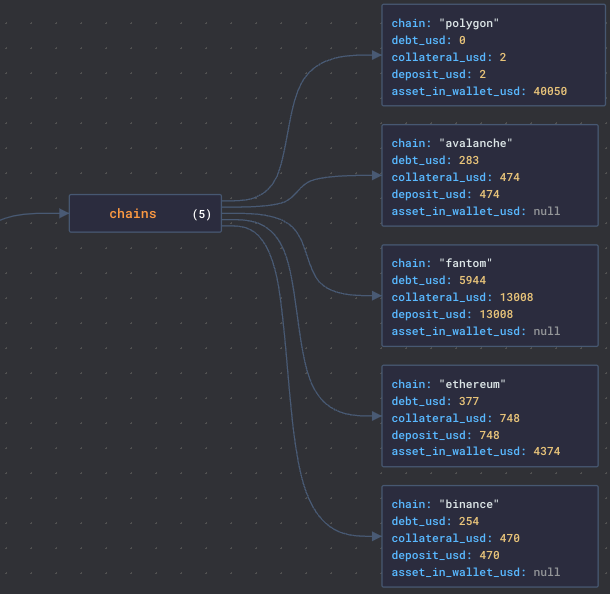Click debt_usd: 283 line
The height and width of the screenshot is (594, 610).
click(x=435, y=160)
